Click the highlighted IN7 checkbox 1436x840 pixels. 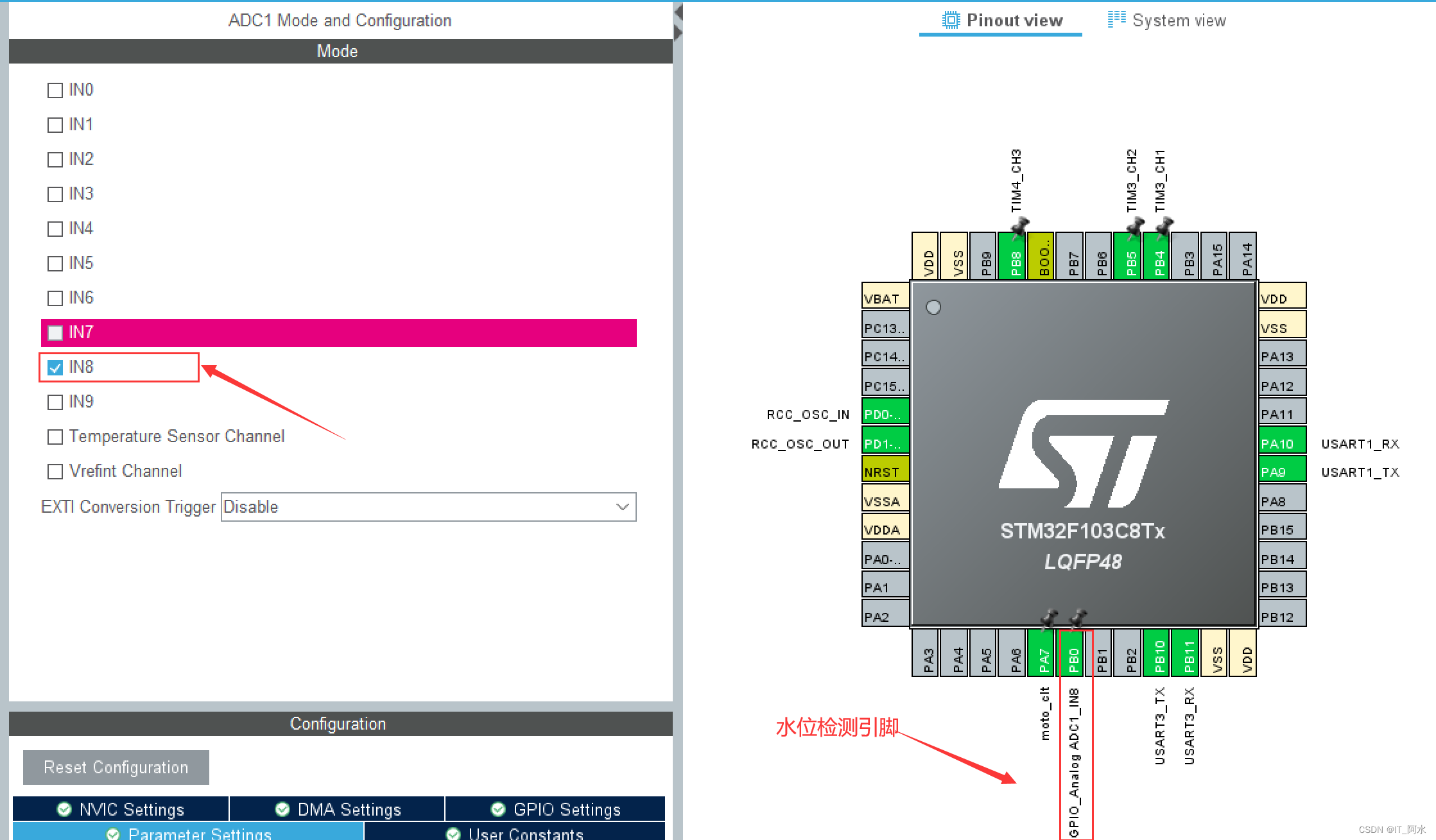click(55, 332)
